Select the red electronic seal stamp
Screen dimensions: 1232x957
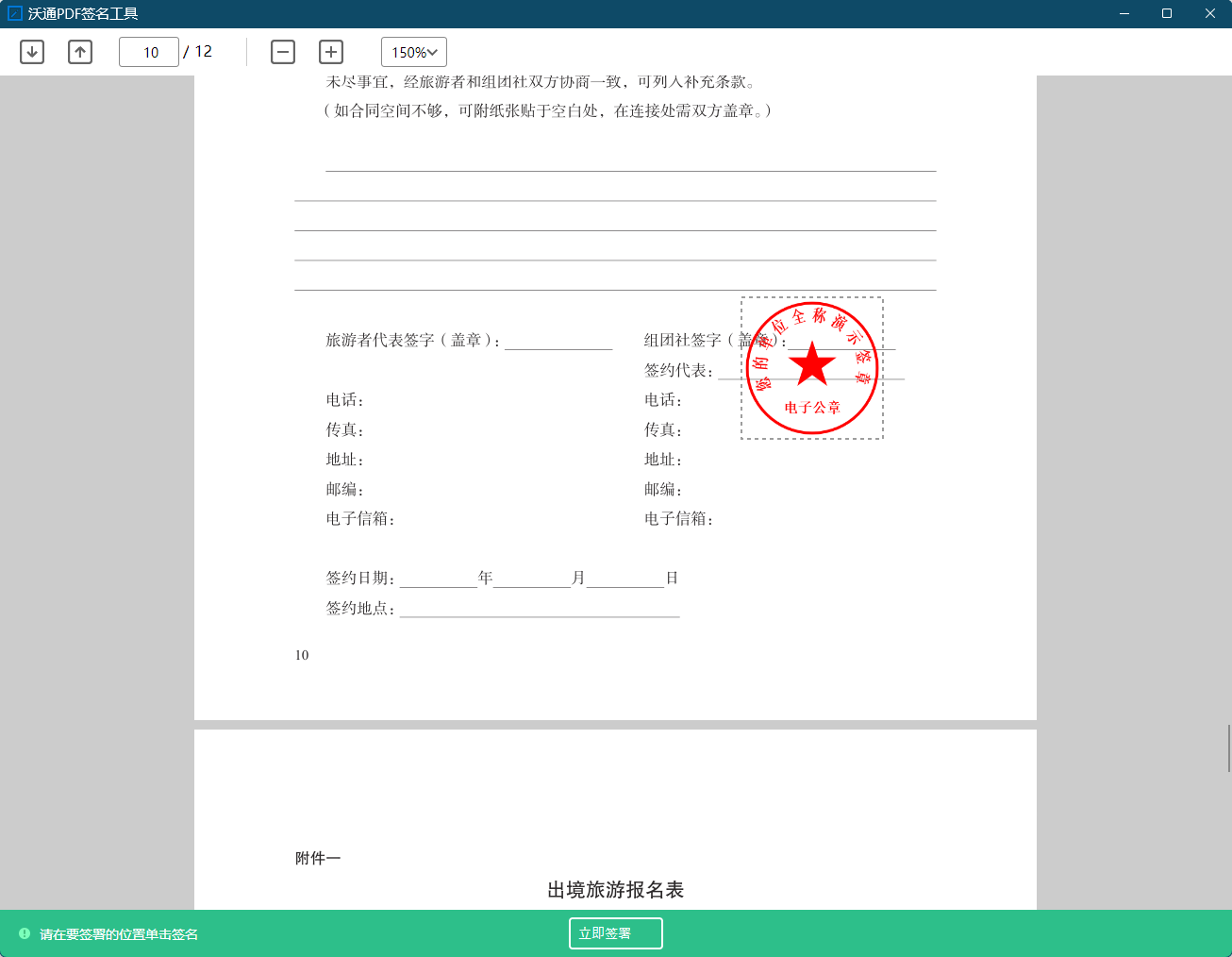(x=811, y=367)
